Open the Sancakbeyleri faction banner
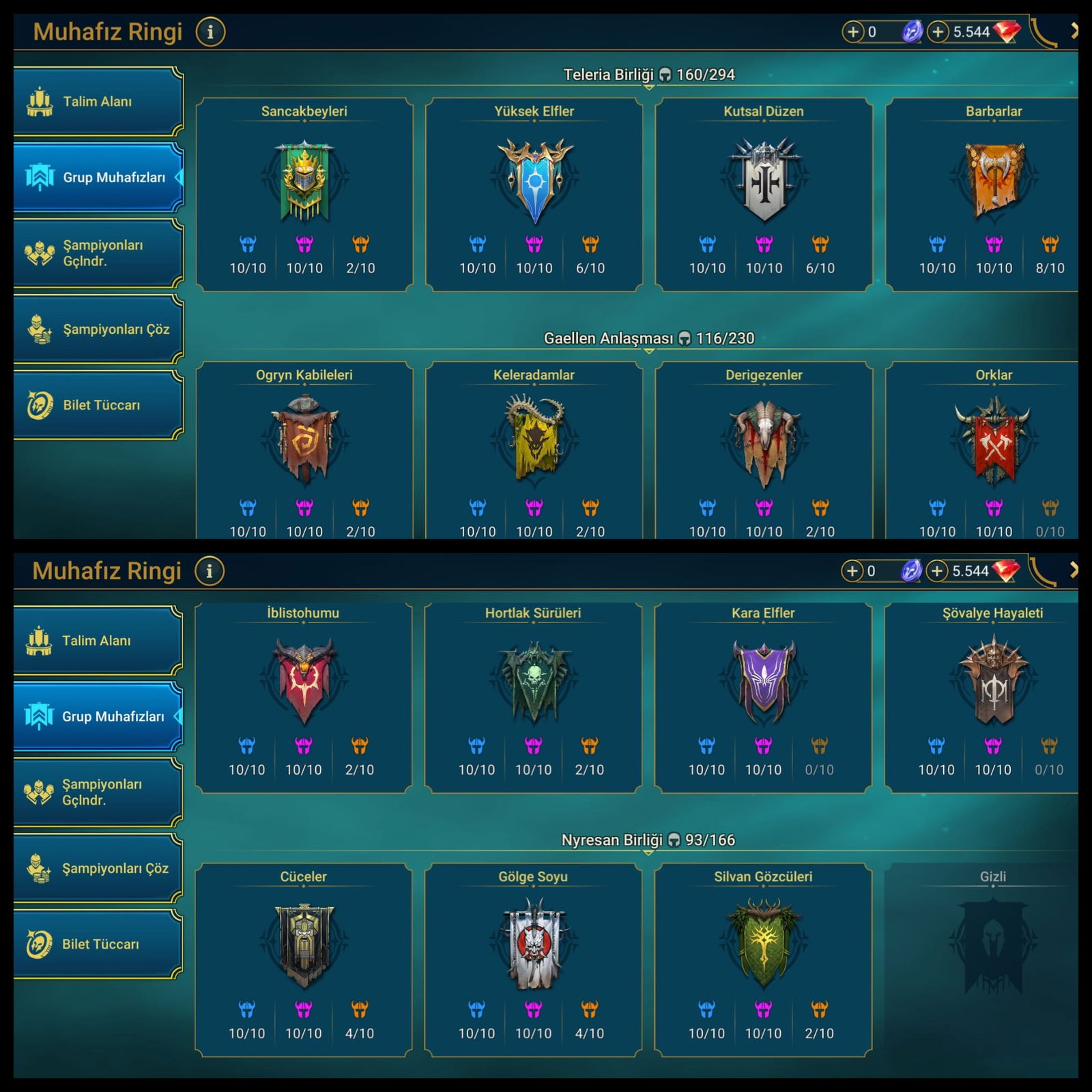 pos(304,181)
